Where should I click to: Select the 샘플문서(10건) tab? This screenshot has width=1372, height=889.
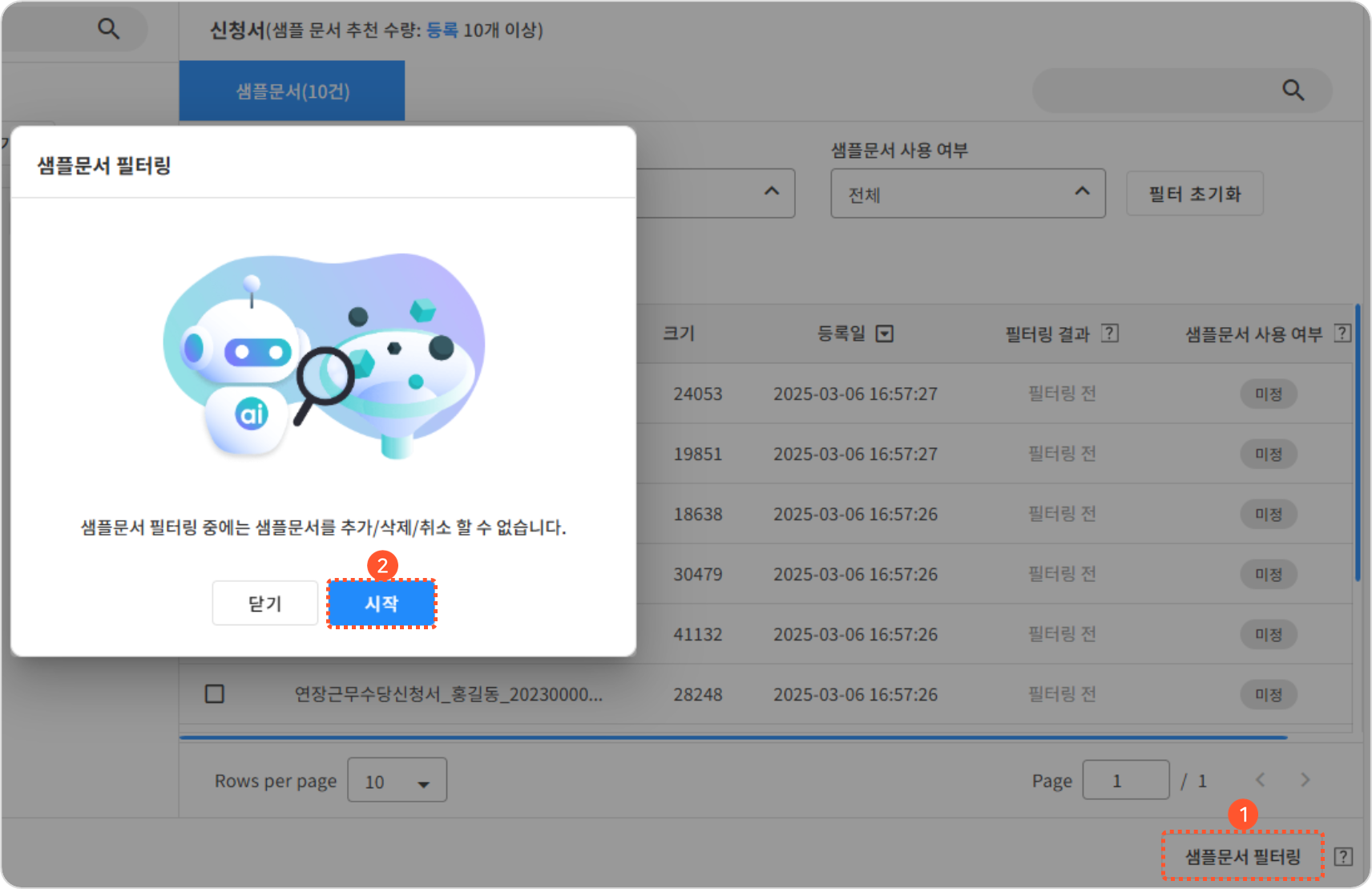point(292,91)
